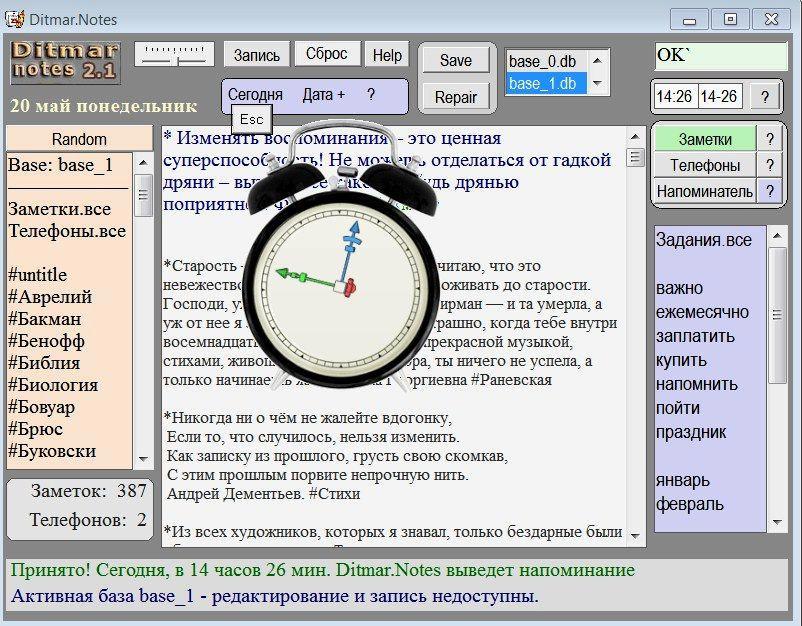802x626 pixels.
Task: Click the Ditmar notes 2.1 logo
Action: pos(65,62)
